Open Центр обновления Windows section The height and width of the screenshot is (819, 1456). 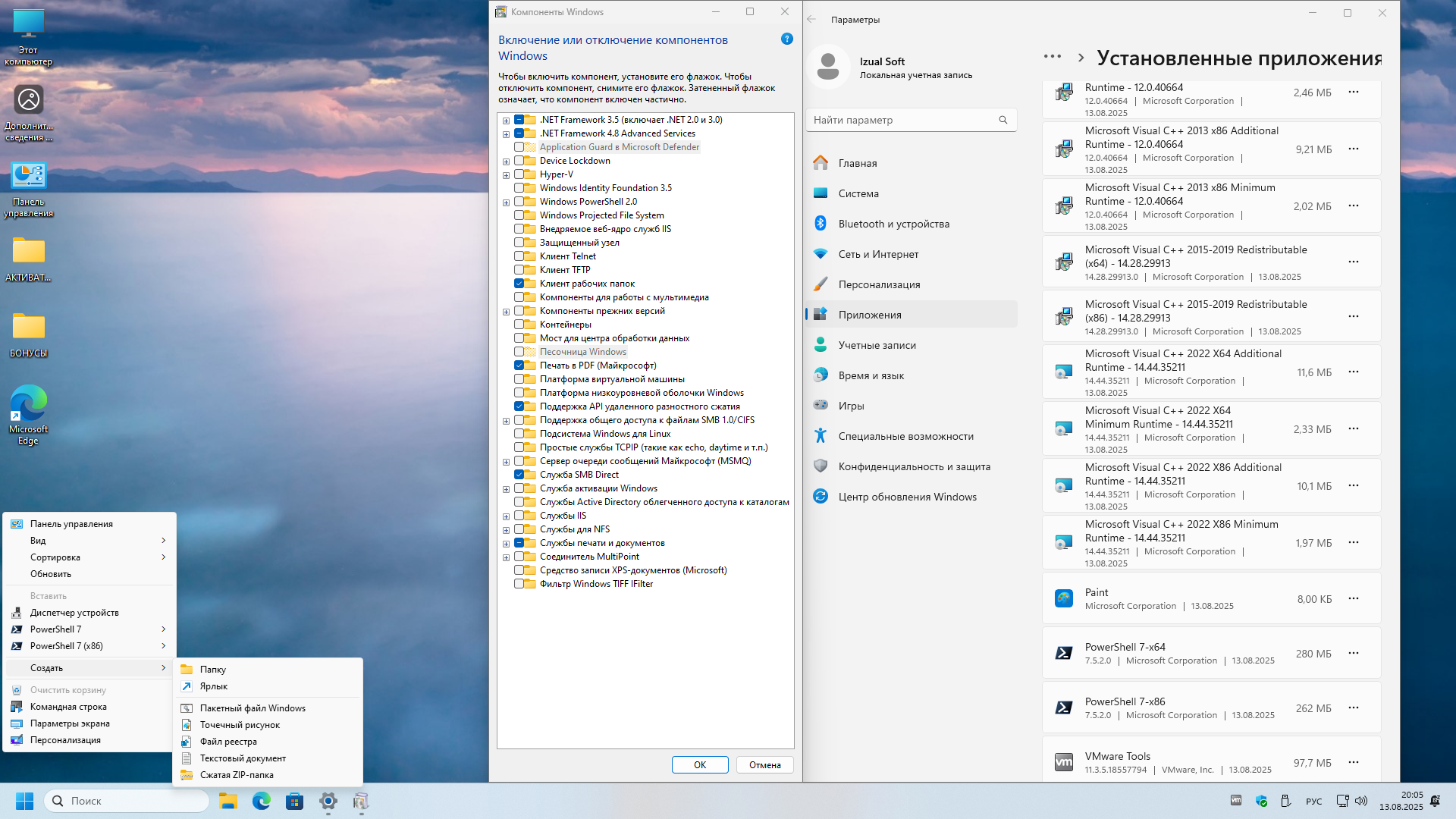pos(912,497)
